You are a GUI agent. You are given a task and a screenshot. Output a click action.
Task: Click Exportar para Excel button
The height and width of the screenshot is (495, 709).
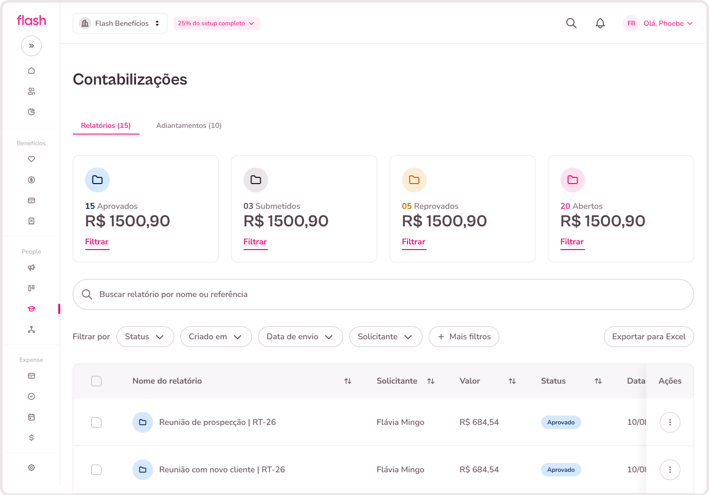coord(649,337)
